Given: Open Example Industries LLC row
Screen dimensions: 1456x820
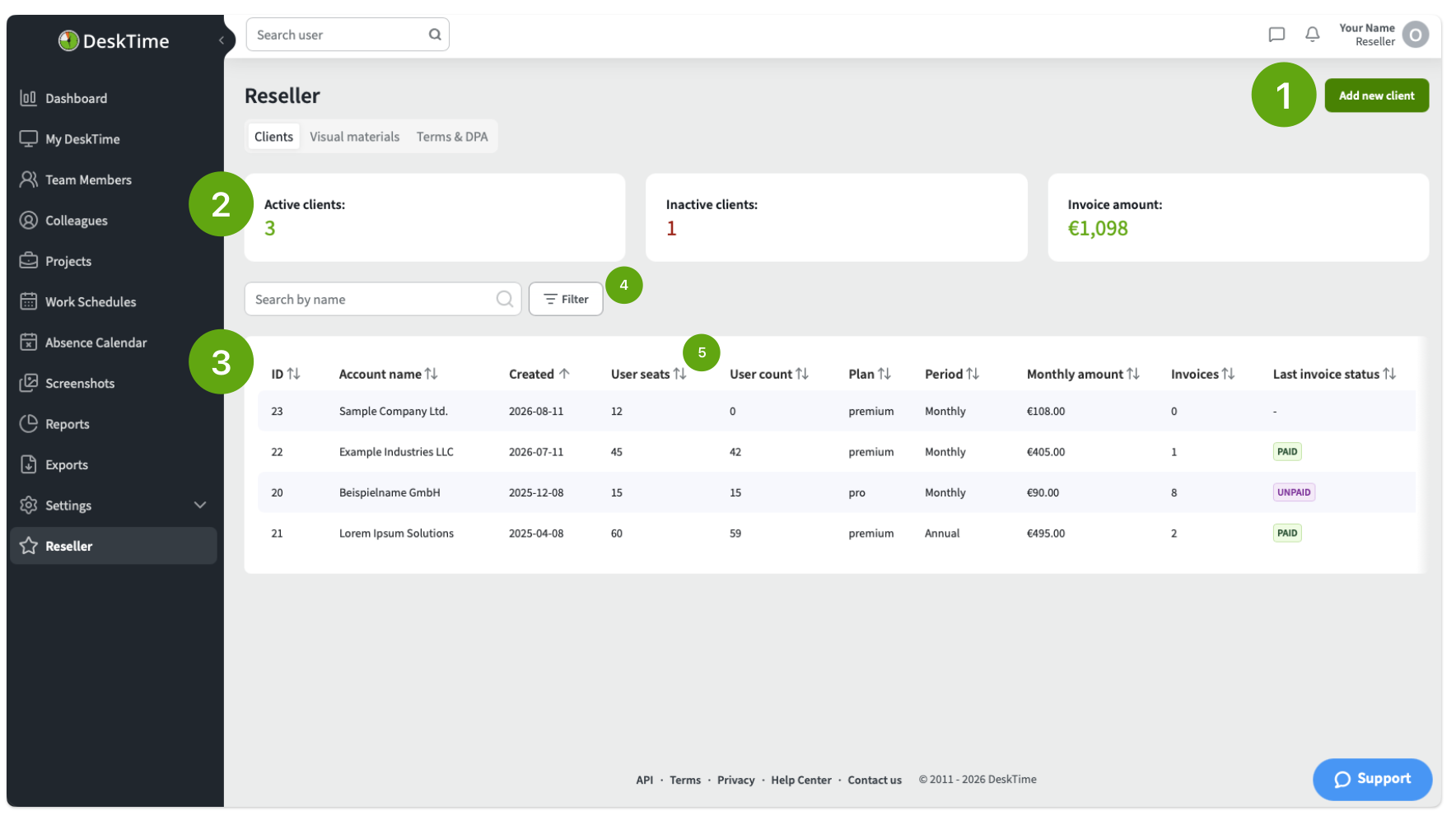Looking at the screenshot, I should point(837,451).
